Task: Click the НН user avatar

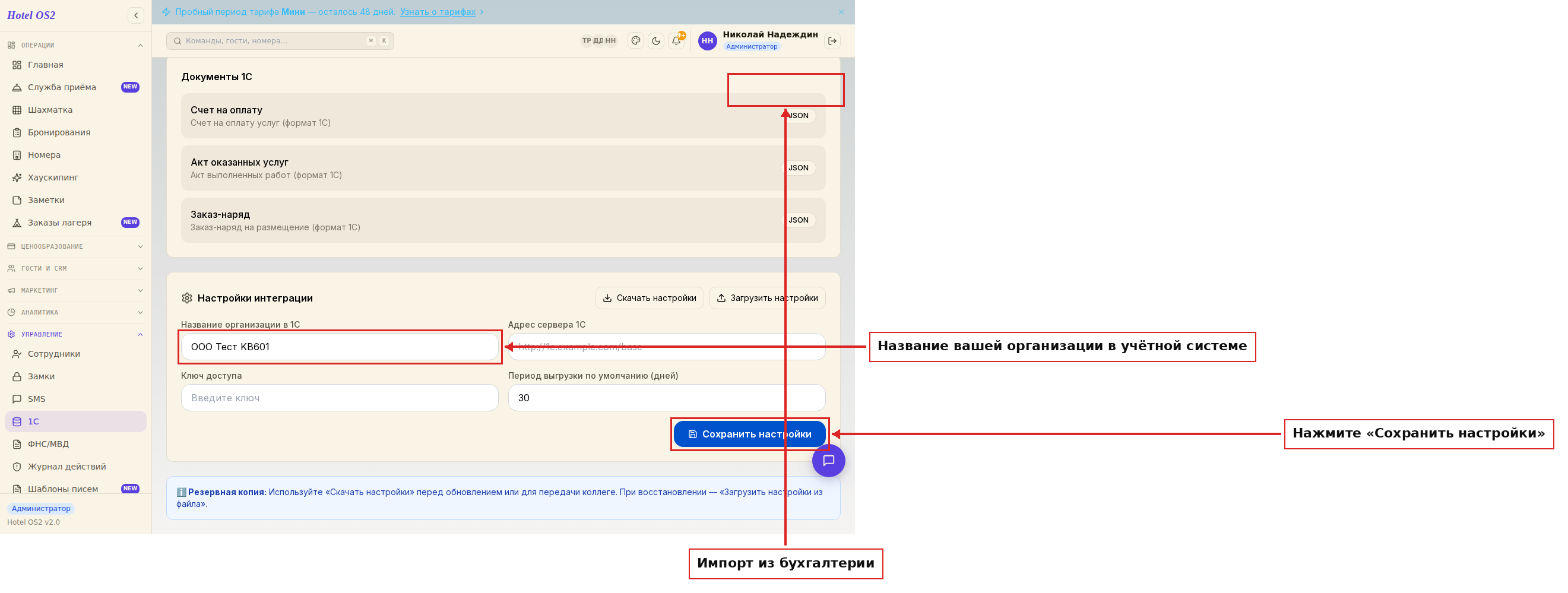Action: point(707,41)
